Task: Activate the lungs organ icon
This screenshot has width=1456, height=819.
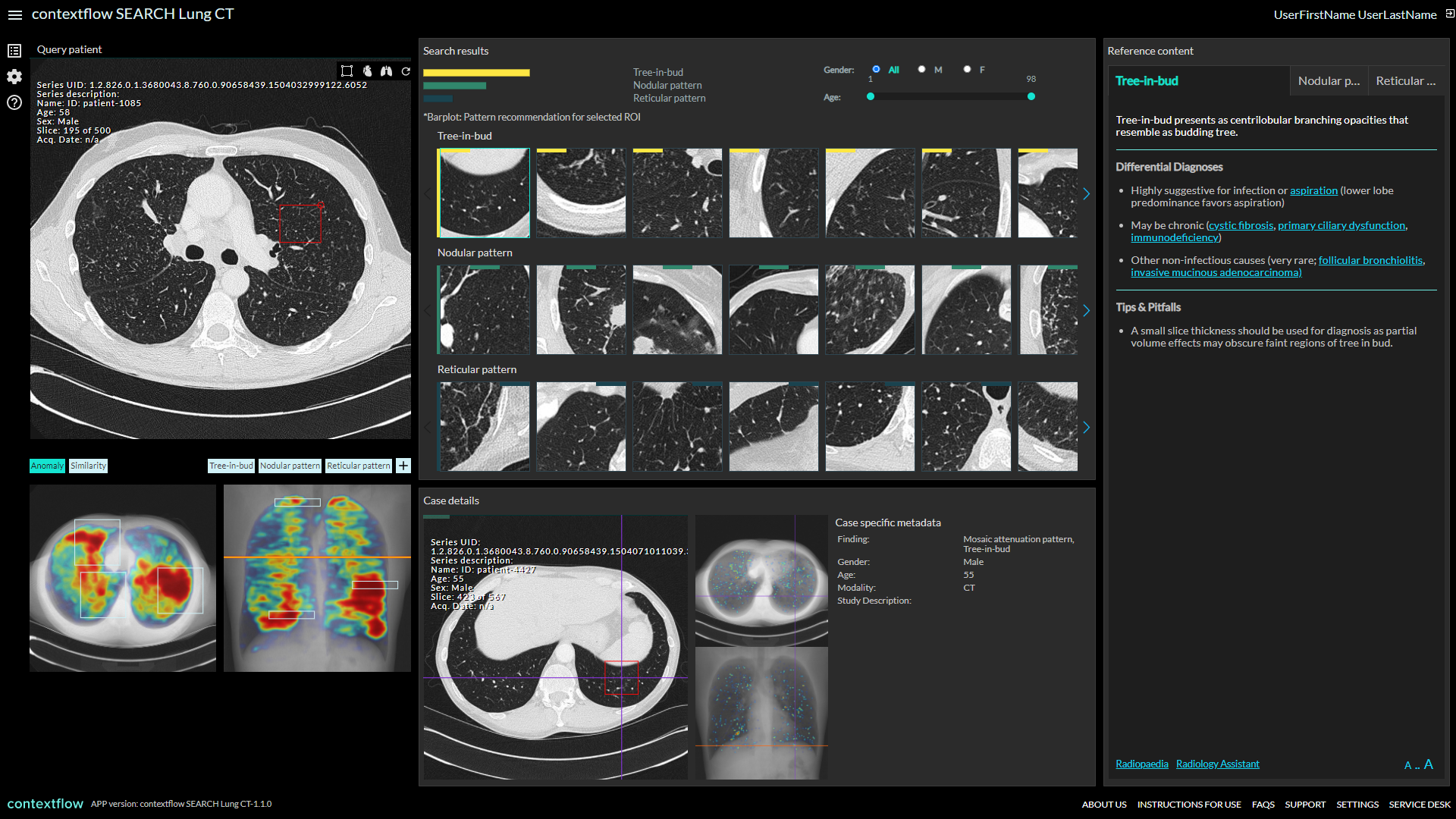Action: pos(387,71)
